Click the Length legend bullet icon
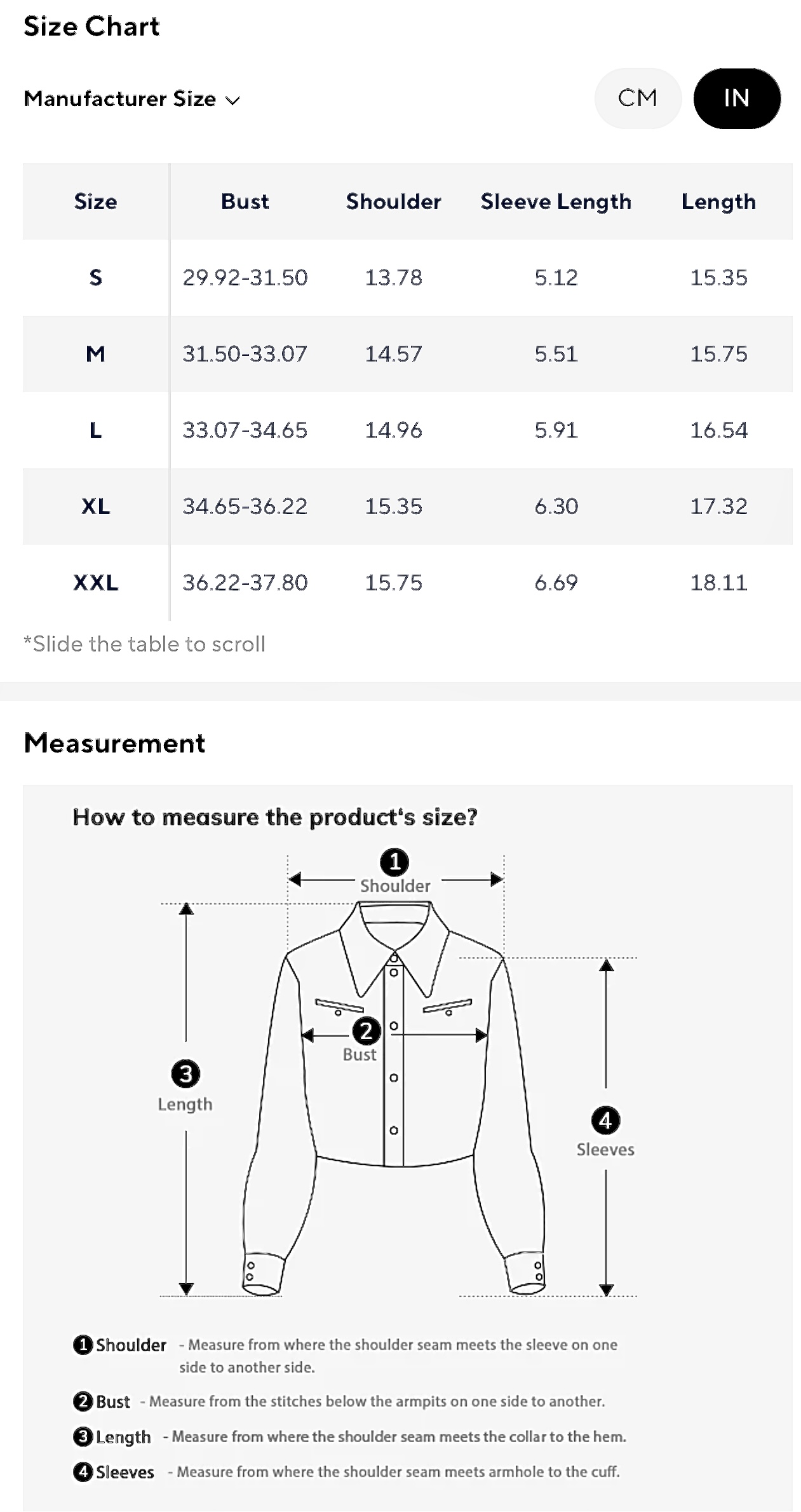 point(83,1436)
